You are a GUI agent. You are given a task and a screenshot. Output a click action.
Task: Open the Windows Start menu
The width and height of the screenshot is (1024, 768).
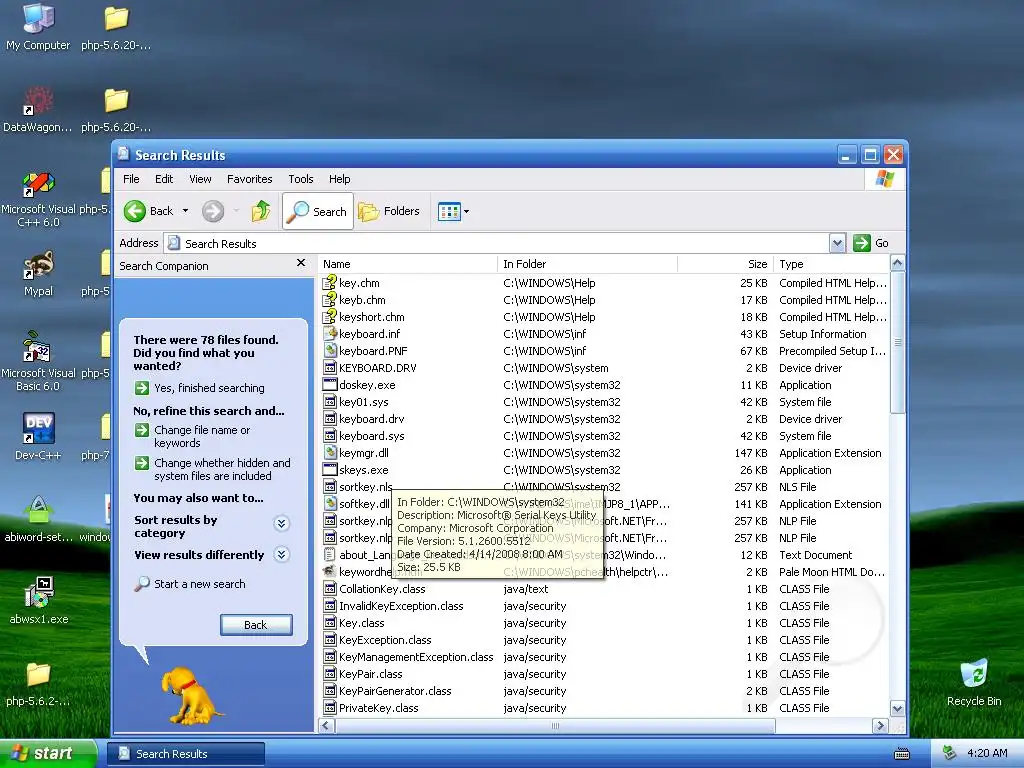point(47,754)
